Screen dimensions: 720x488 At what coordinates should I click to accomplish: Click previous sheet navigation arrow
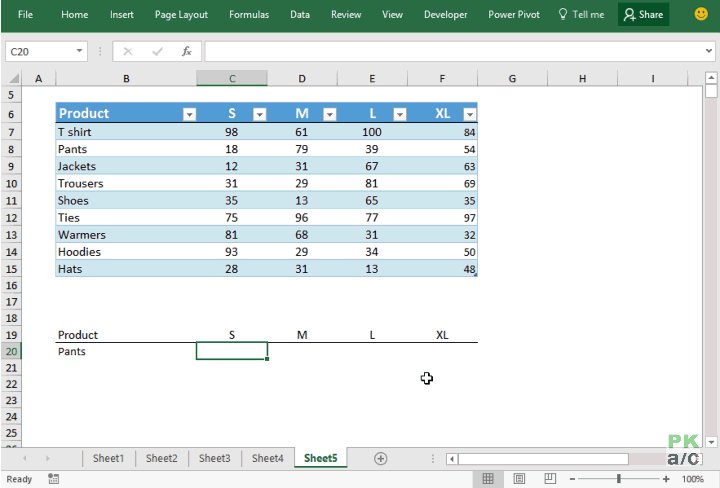coord(24,458)
